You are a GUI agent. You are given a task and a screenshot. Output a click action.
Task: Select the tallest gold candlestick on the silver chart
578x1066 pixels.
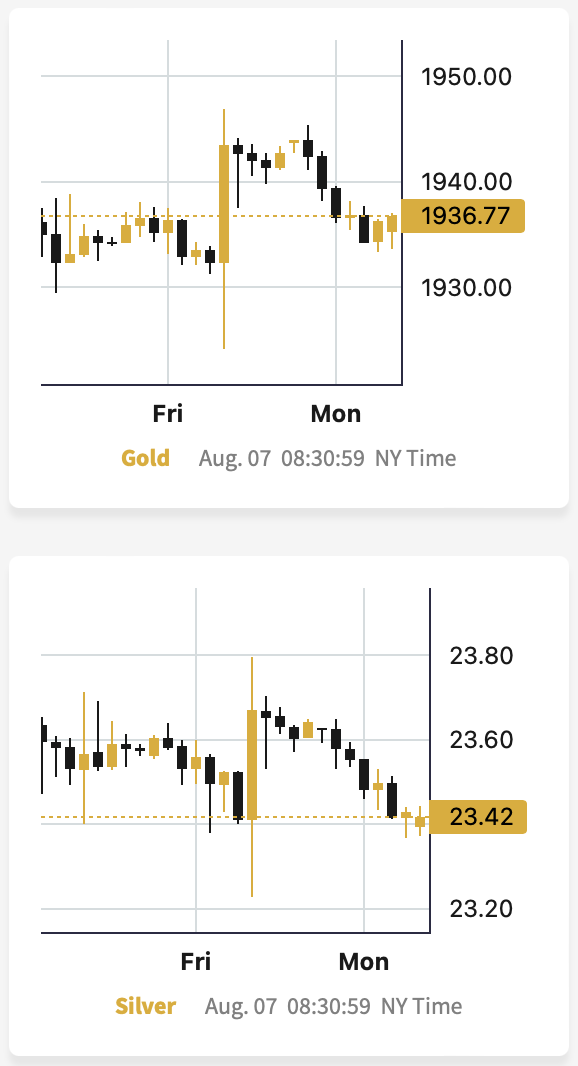(252, 776)
